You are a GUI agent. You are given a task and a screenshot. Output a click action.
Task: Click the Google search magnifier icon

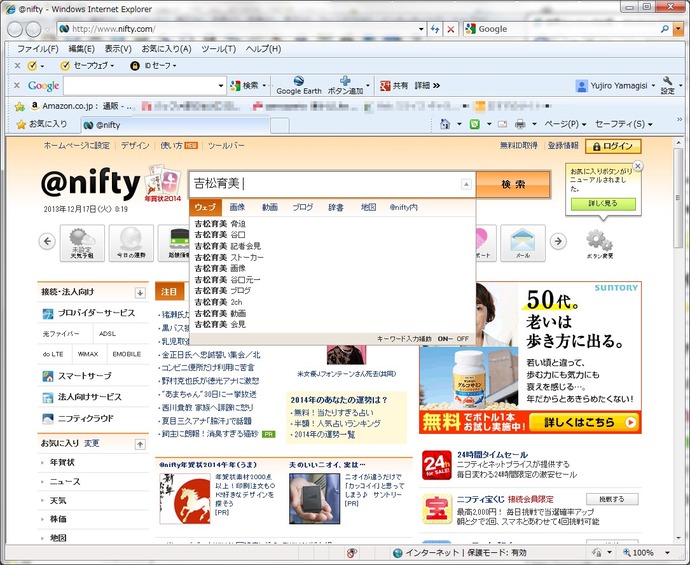[x=665, y=29]
